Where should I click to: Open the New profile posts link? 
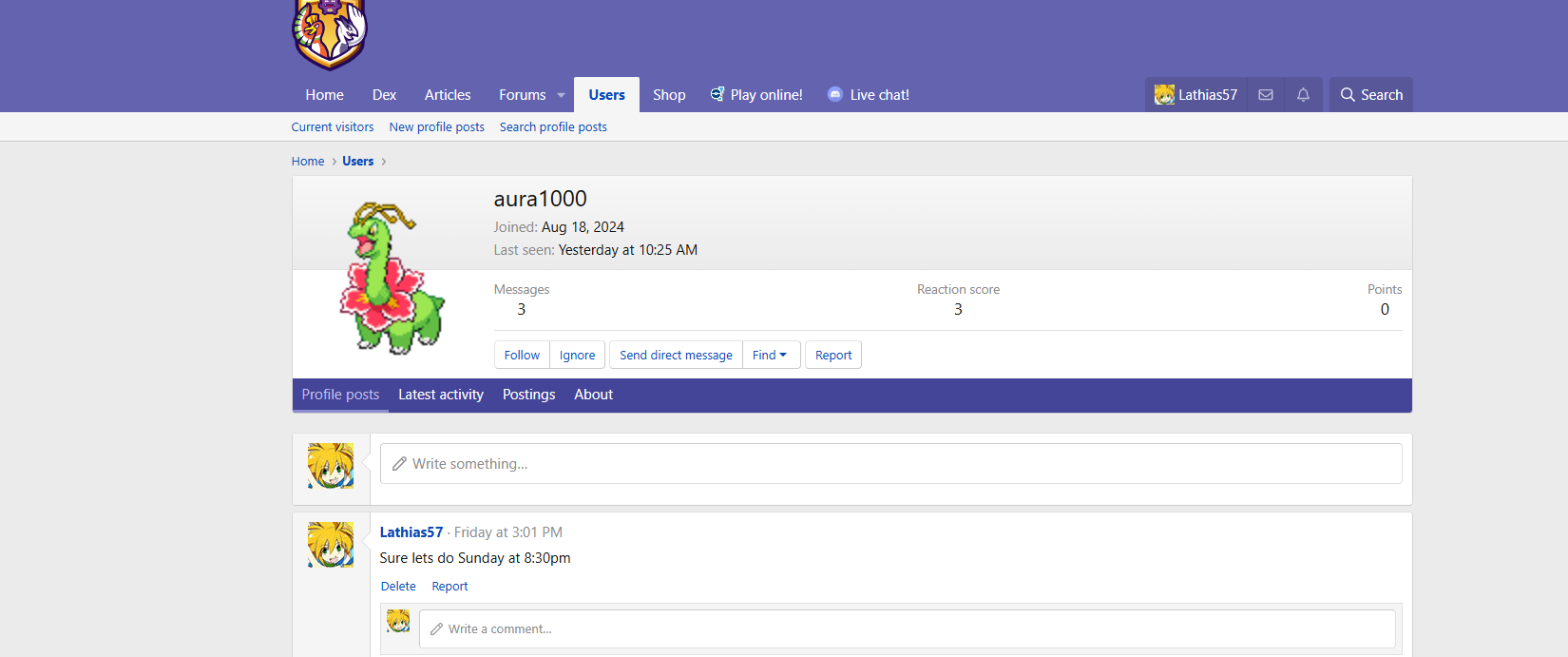pos(436,126)
